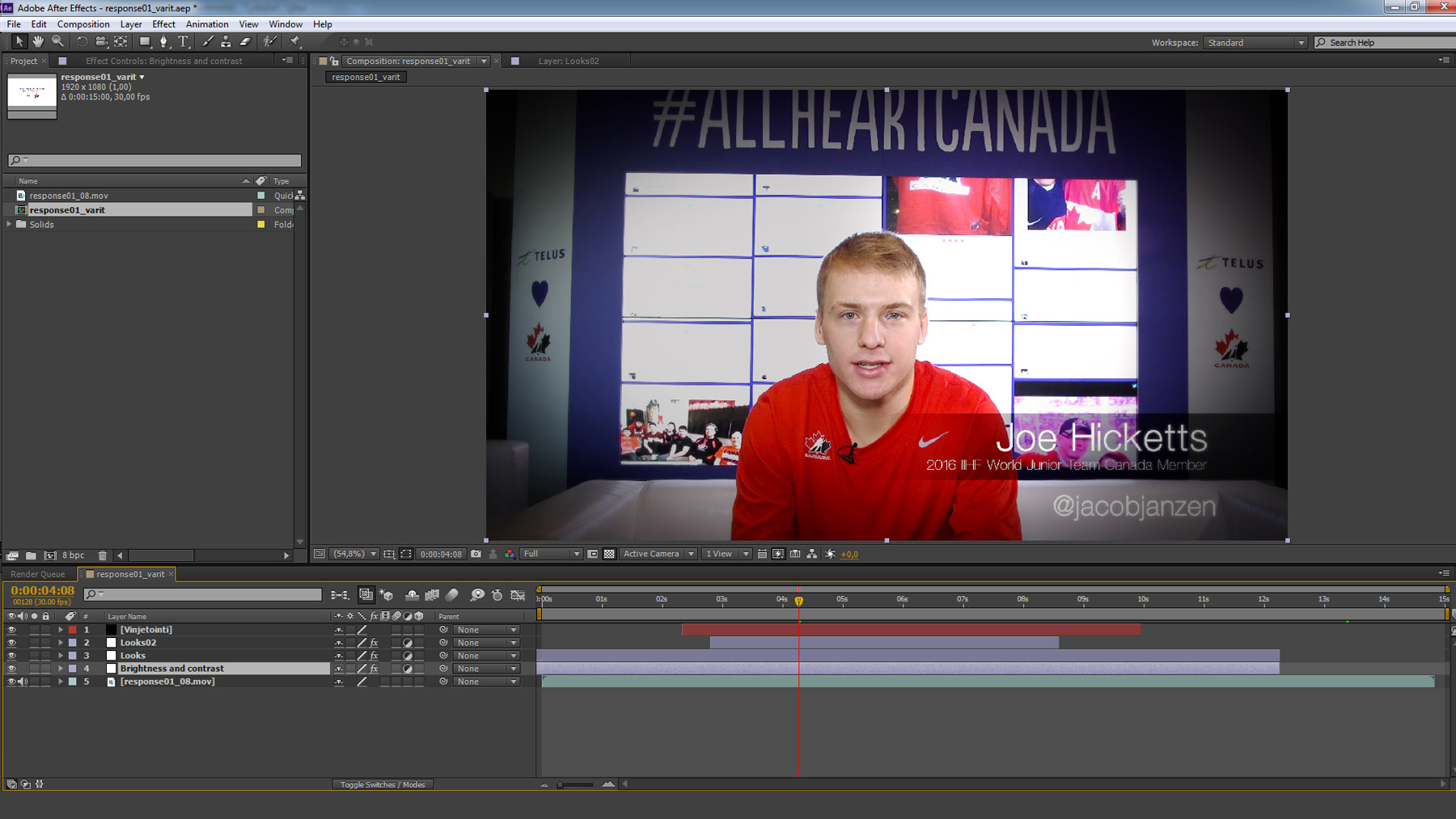
Task: Open the grid and guide options icon
Action: [x=389, y=554]
